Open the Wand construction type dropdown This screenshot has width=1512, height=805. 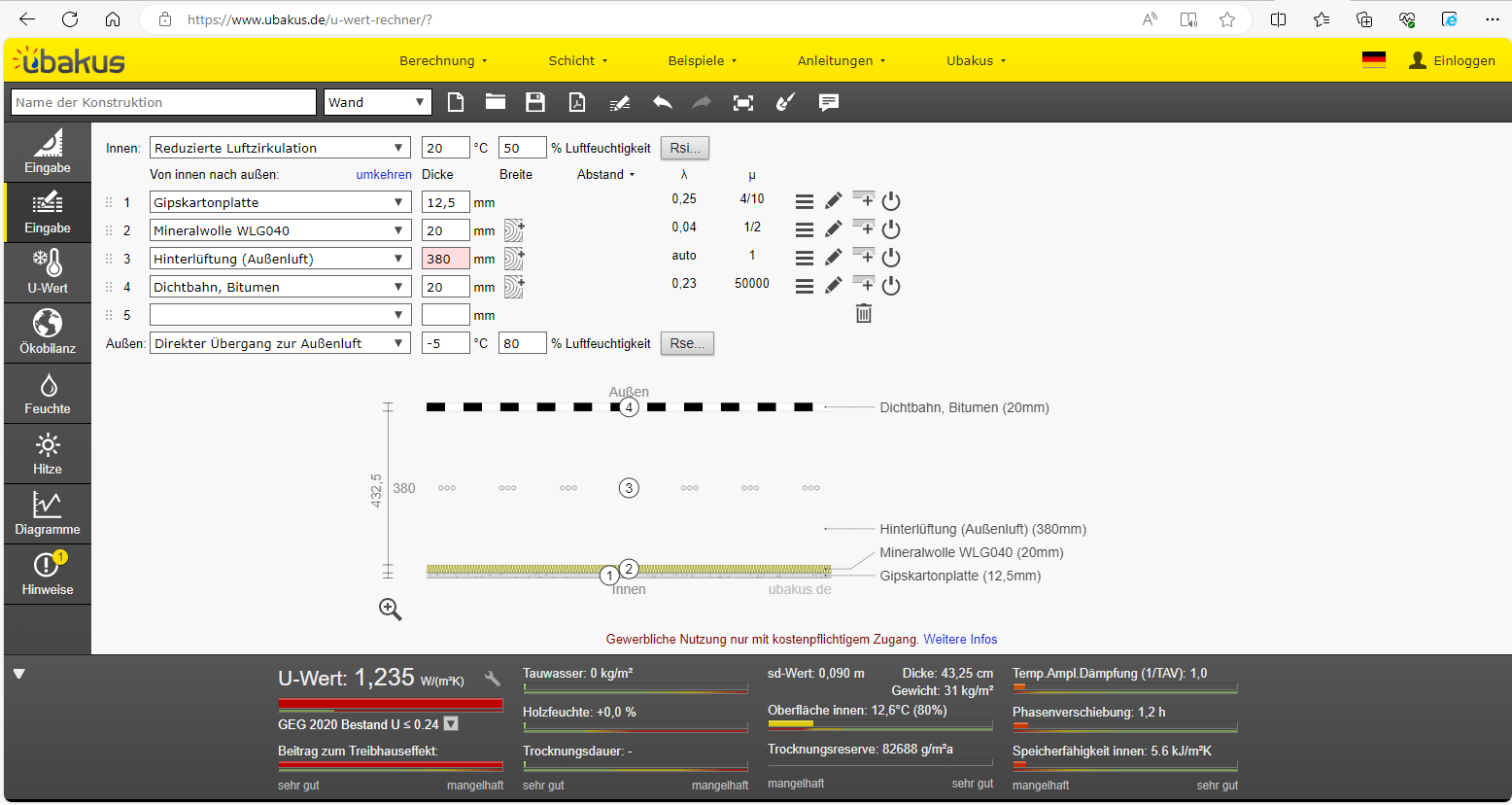tap(377, 102)
